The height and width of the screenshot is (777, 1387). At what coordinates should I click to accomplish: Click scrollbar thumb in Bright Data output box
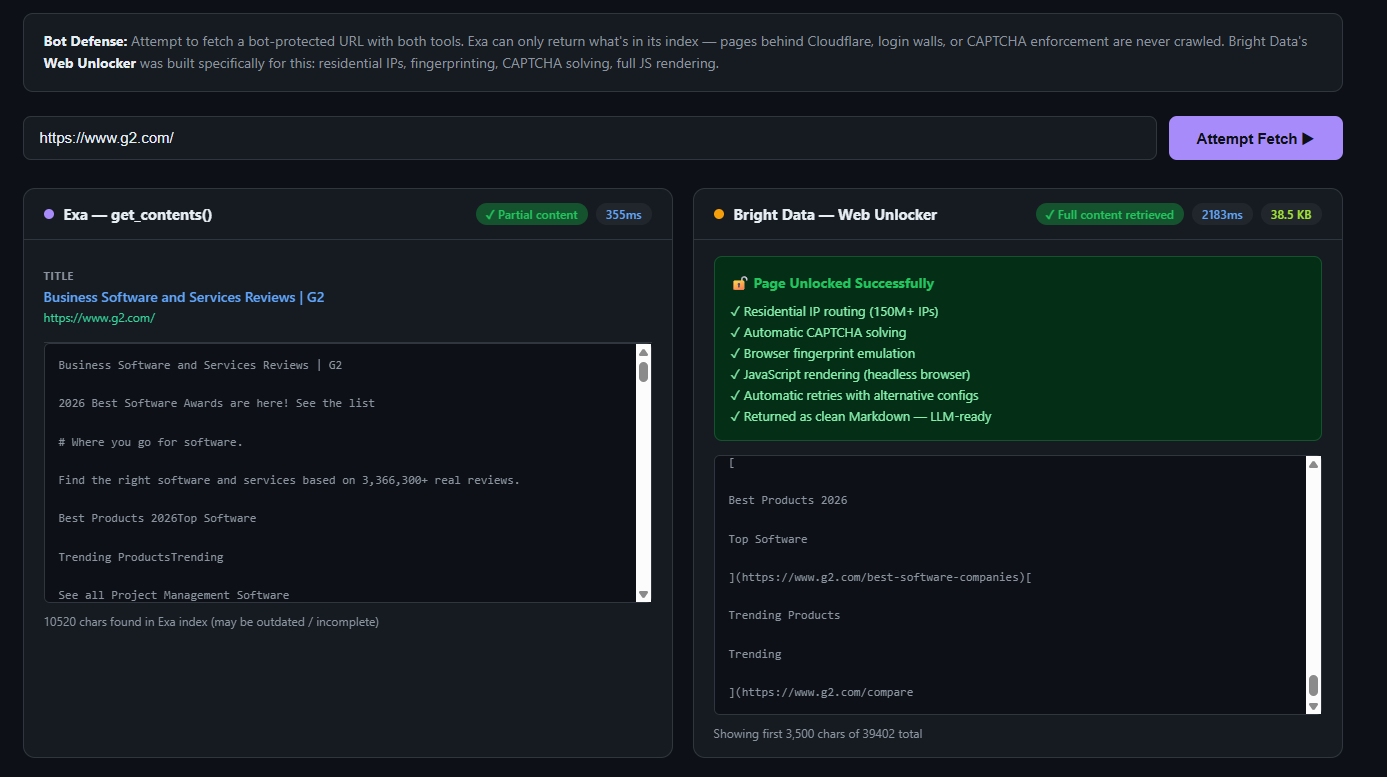(x=1313, y=685)
